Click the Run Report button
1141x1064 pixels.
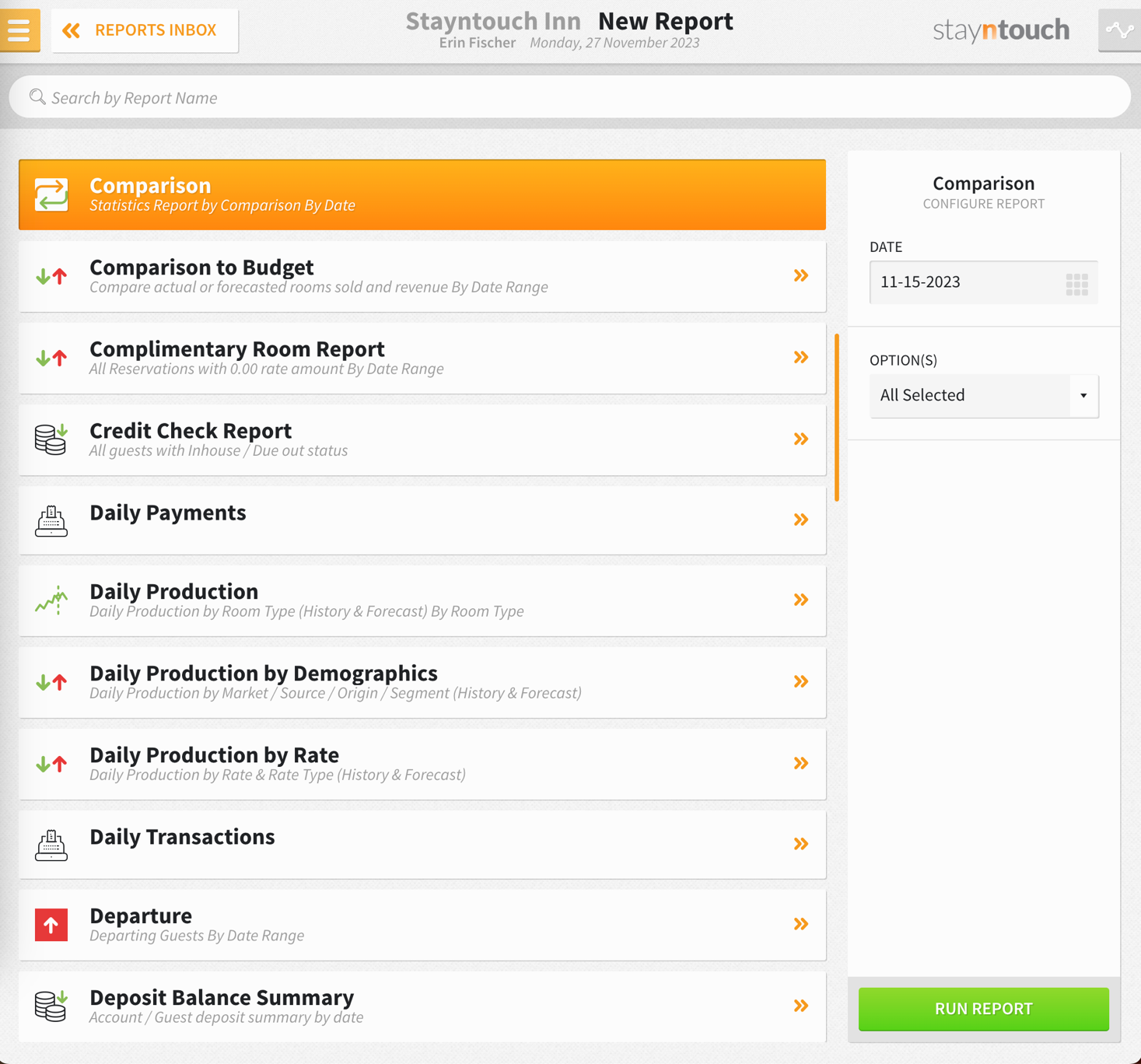983,1009
